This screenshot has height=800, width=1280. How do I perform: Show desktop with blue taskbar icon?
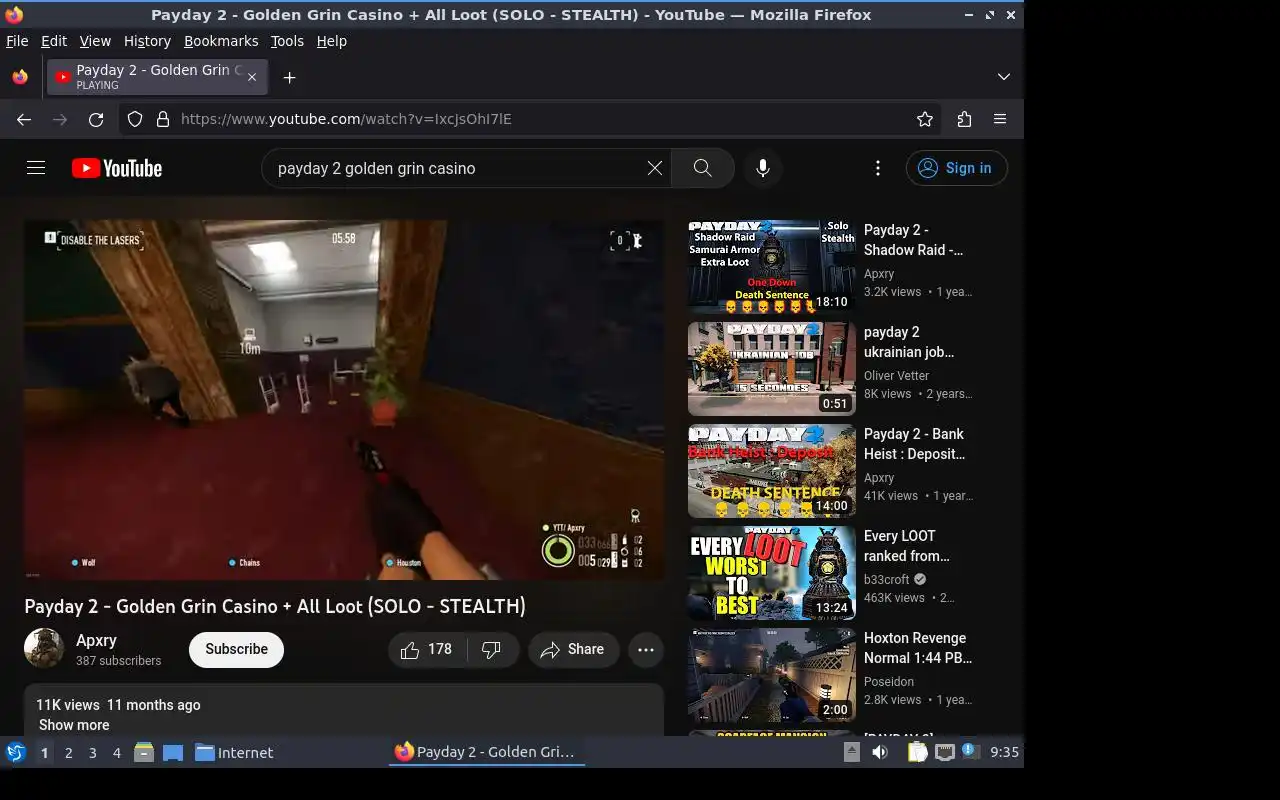tap(173, 752)
